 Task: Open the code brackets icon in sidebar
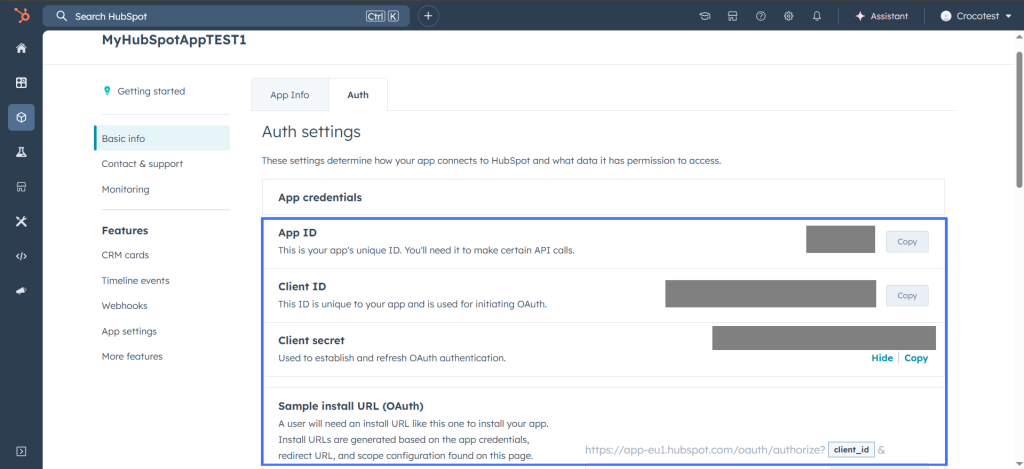pyautogui.click(x=21, y=256)
